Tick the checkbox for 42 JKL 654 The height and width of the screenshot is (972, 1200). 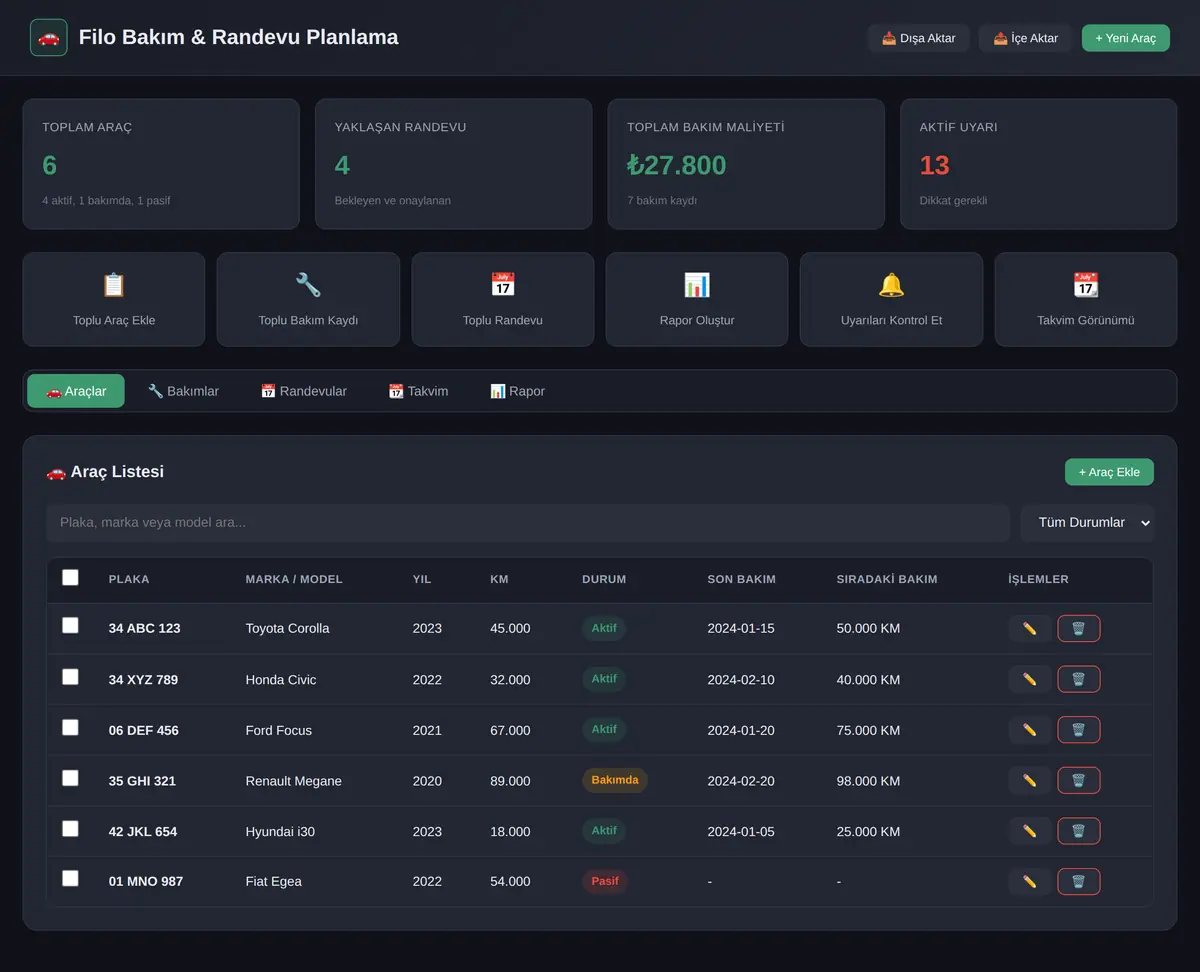(x=70, y=828)
